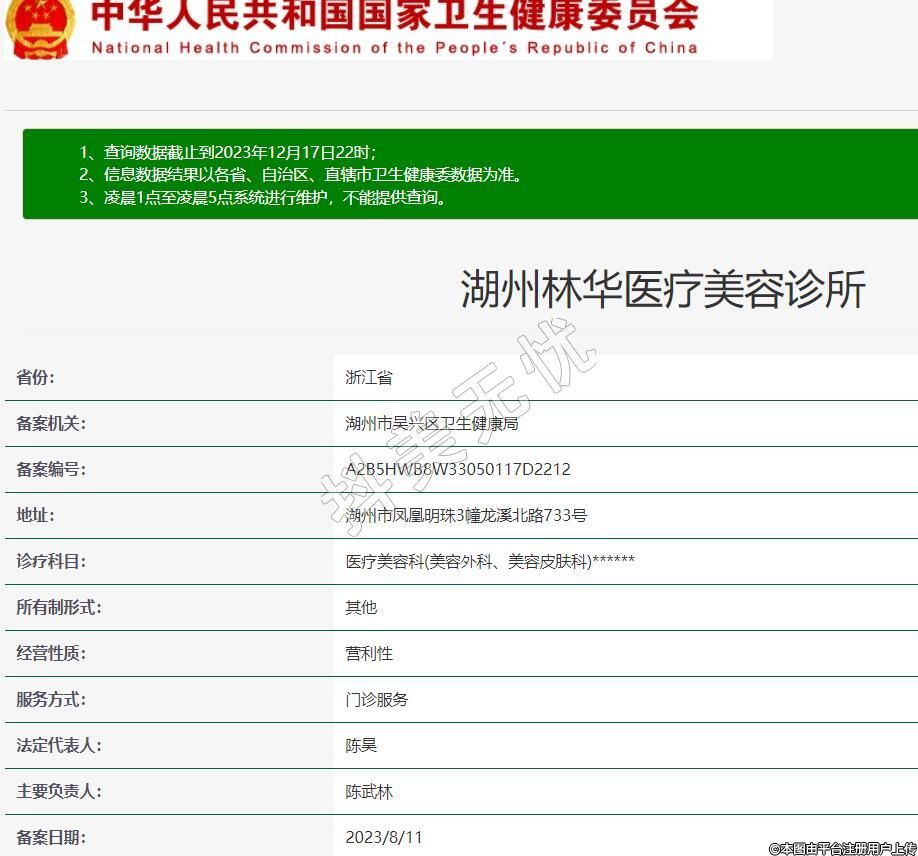The width and height of the screenshot is (918, 856).
Task: Click the 诊疗科目 medical subjects value
Action: (x=490, y=561)
